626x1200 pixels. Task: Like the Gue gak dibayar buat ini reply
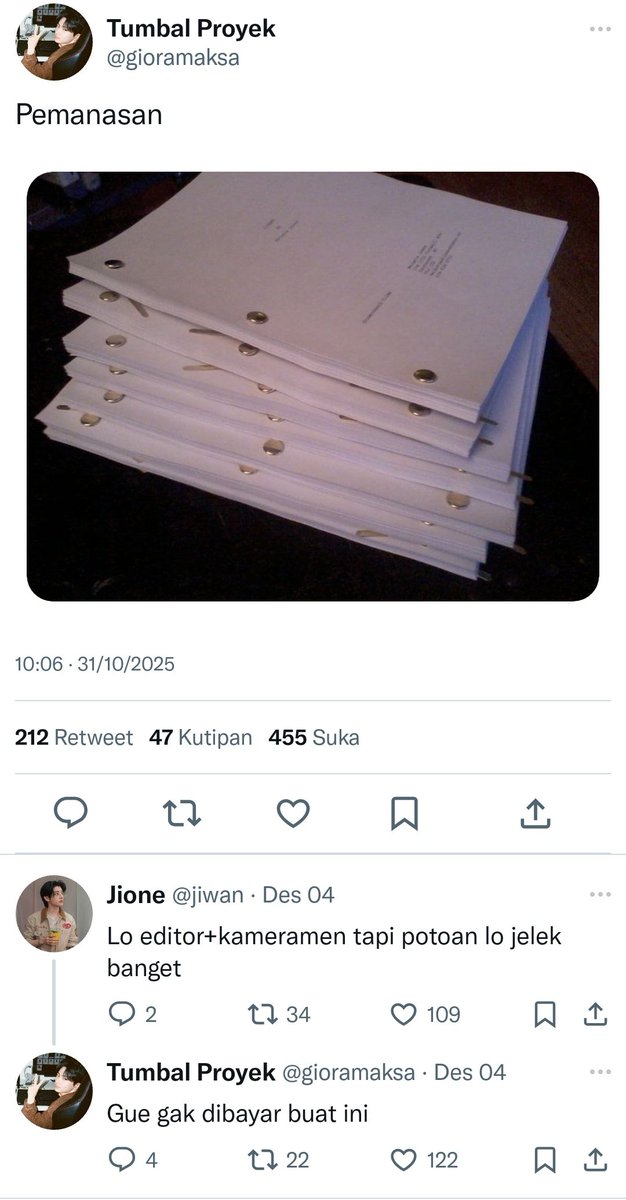pyautogui.click(x=424, y=1160)
